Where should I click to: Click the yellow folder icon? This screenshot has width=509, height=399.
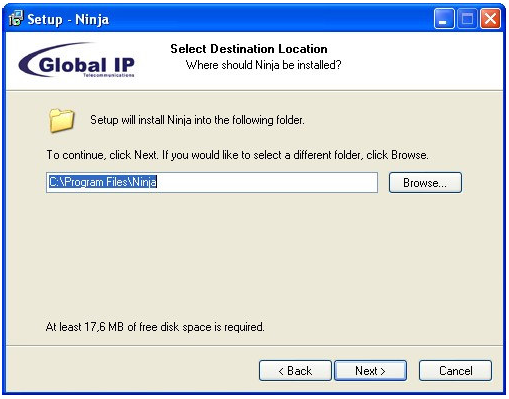pyautogui.click(x=61, y=120)
